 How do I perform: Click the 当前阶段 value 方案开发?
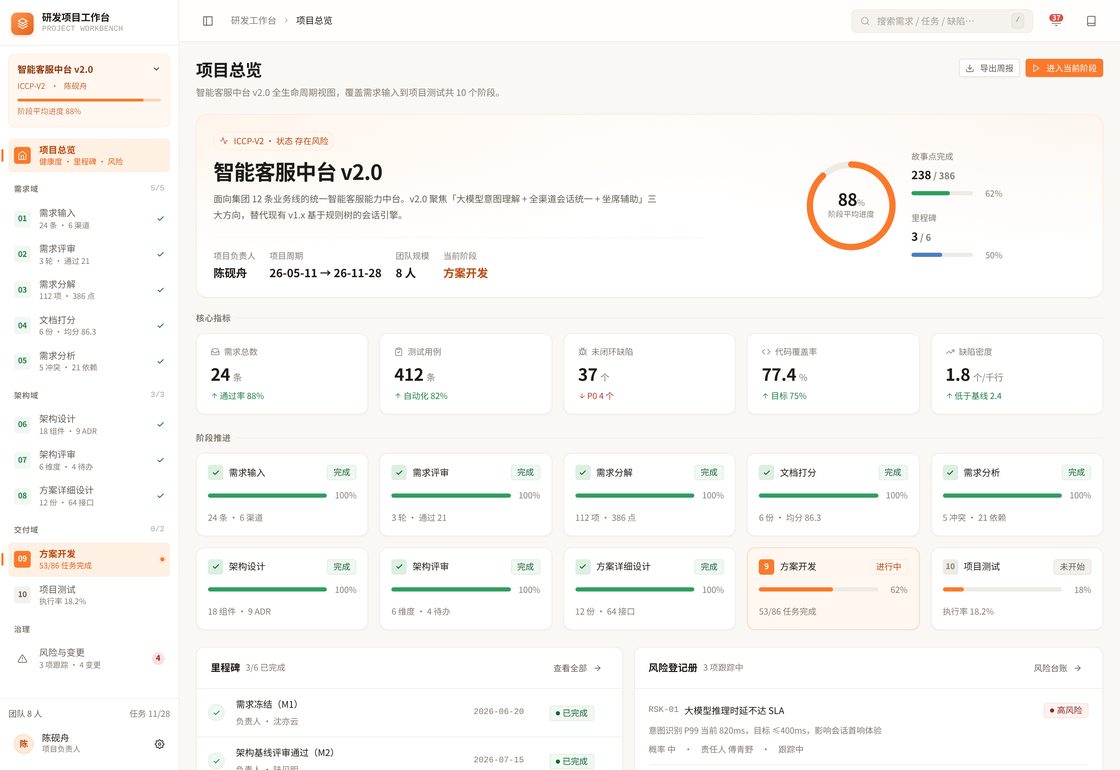(466, 273)
